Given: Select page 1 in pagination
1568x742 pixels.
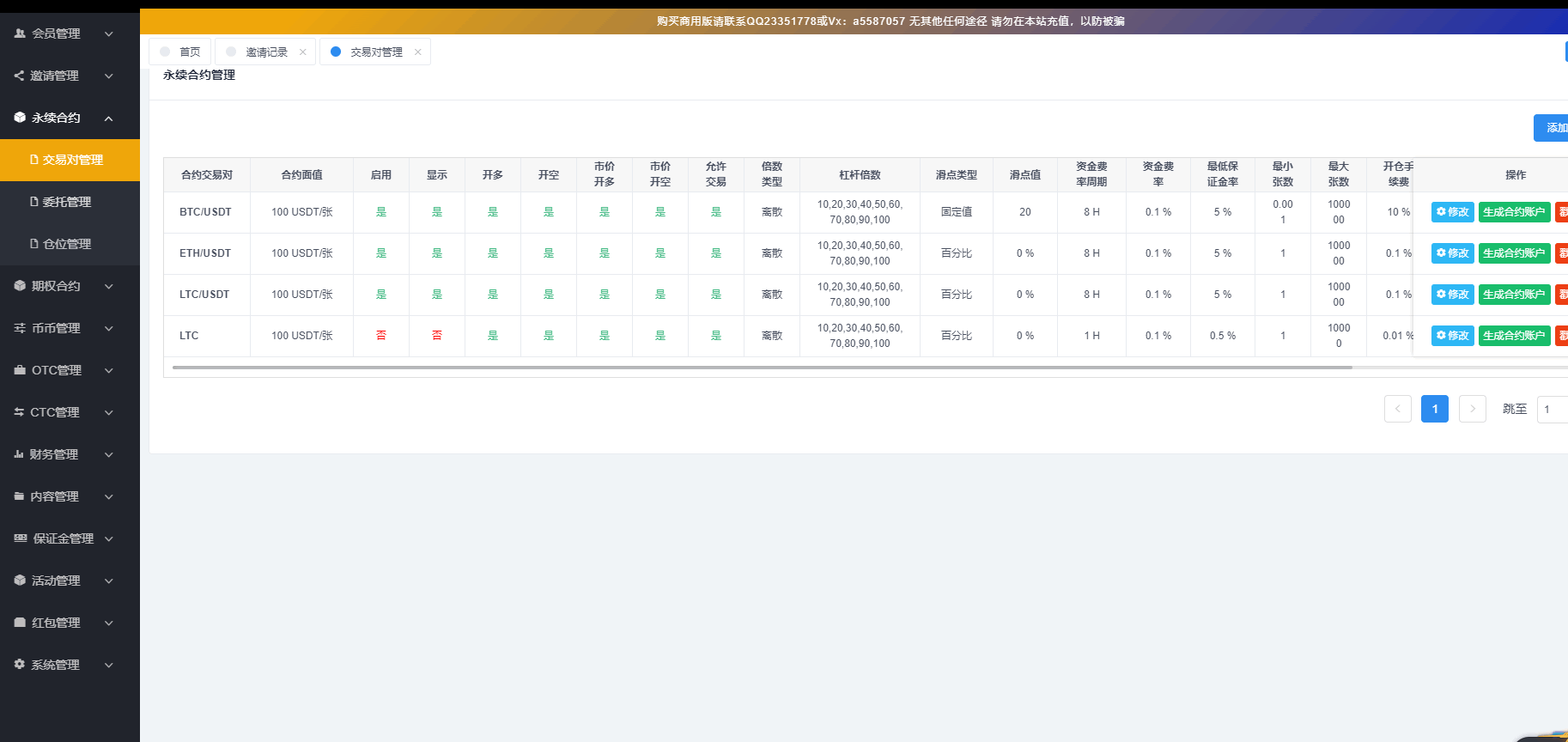Looking at the screenshot, I should (x=1434, y=409).
